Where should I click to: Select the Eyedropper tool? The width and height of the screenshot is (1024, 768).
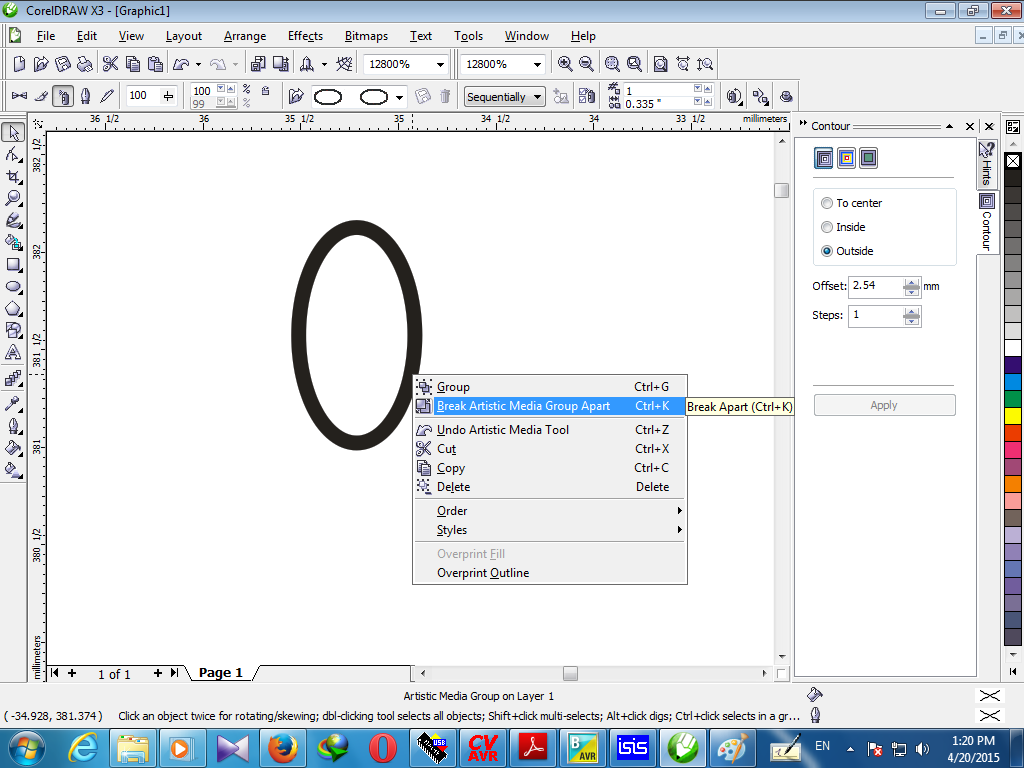(x=13, y=403)
